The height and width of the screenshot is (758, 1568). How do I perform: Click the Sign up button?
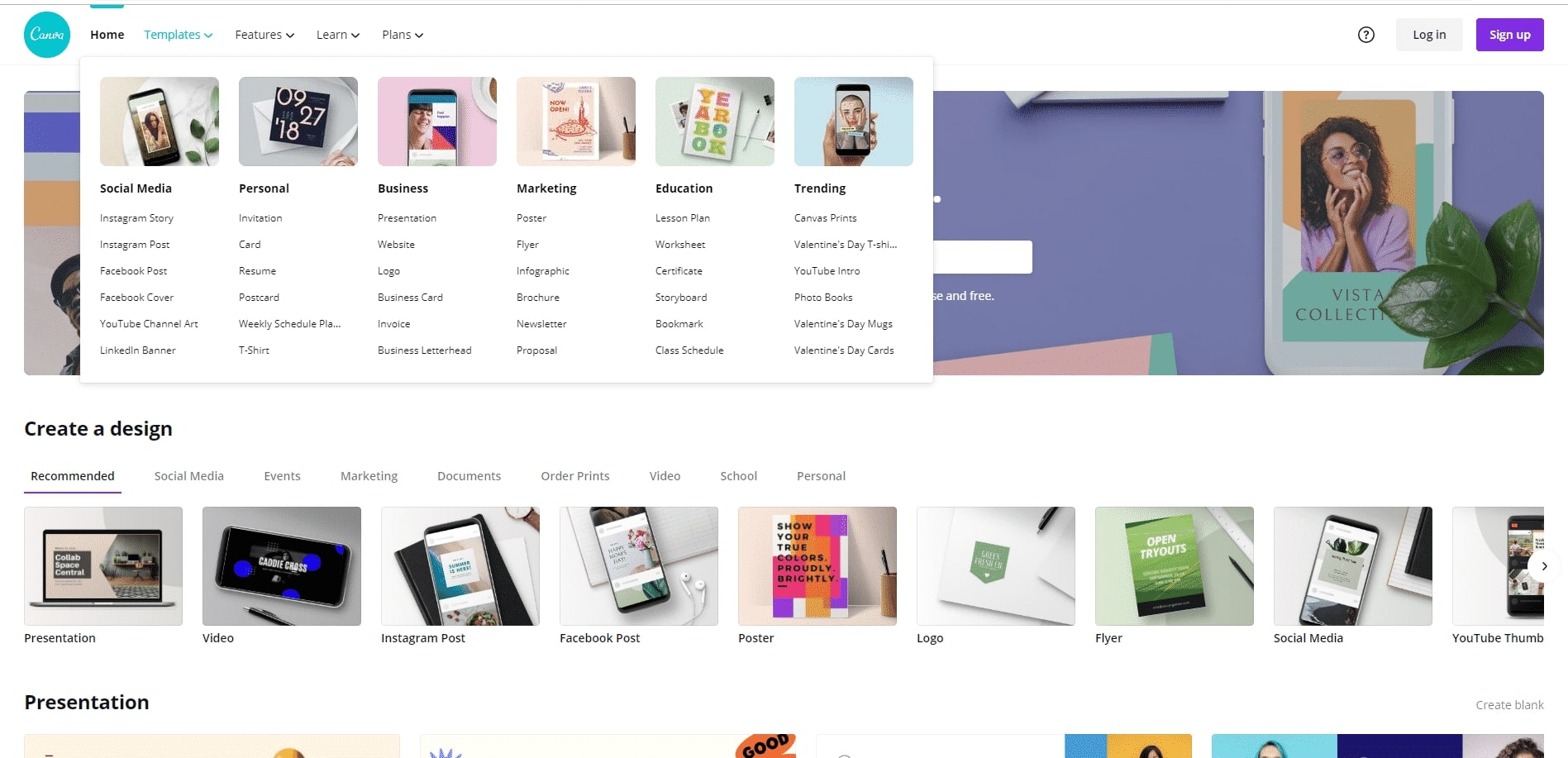(x=1510, y=35)
